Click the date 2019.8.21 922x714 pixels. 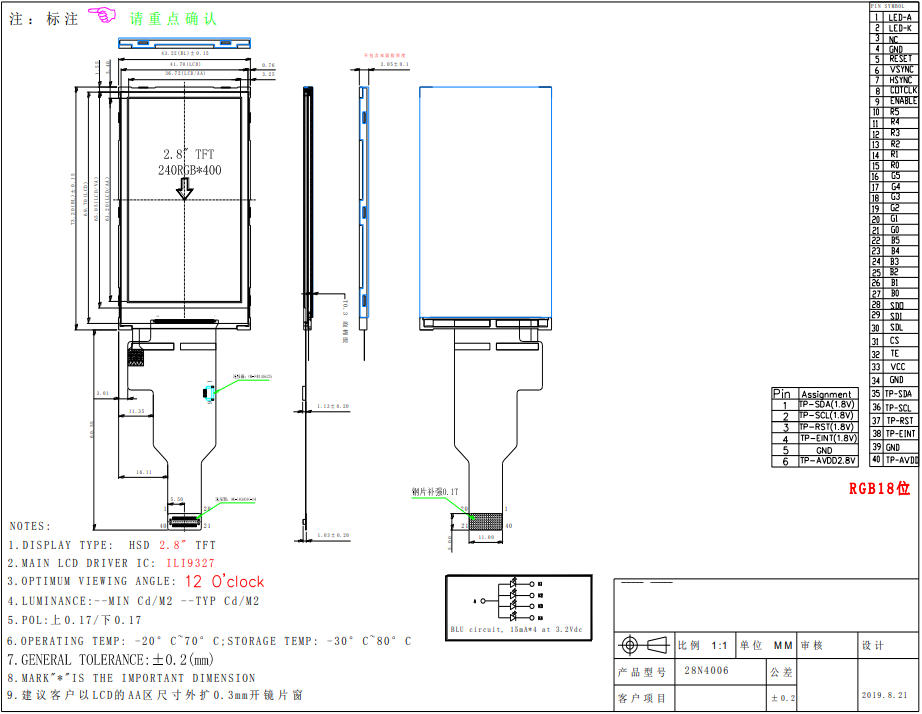(x=884, y=695)
